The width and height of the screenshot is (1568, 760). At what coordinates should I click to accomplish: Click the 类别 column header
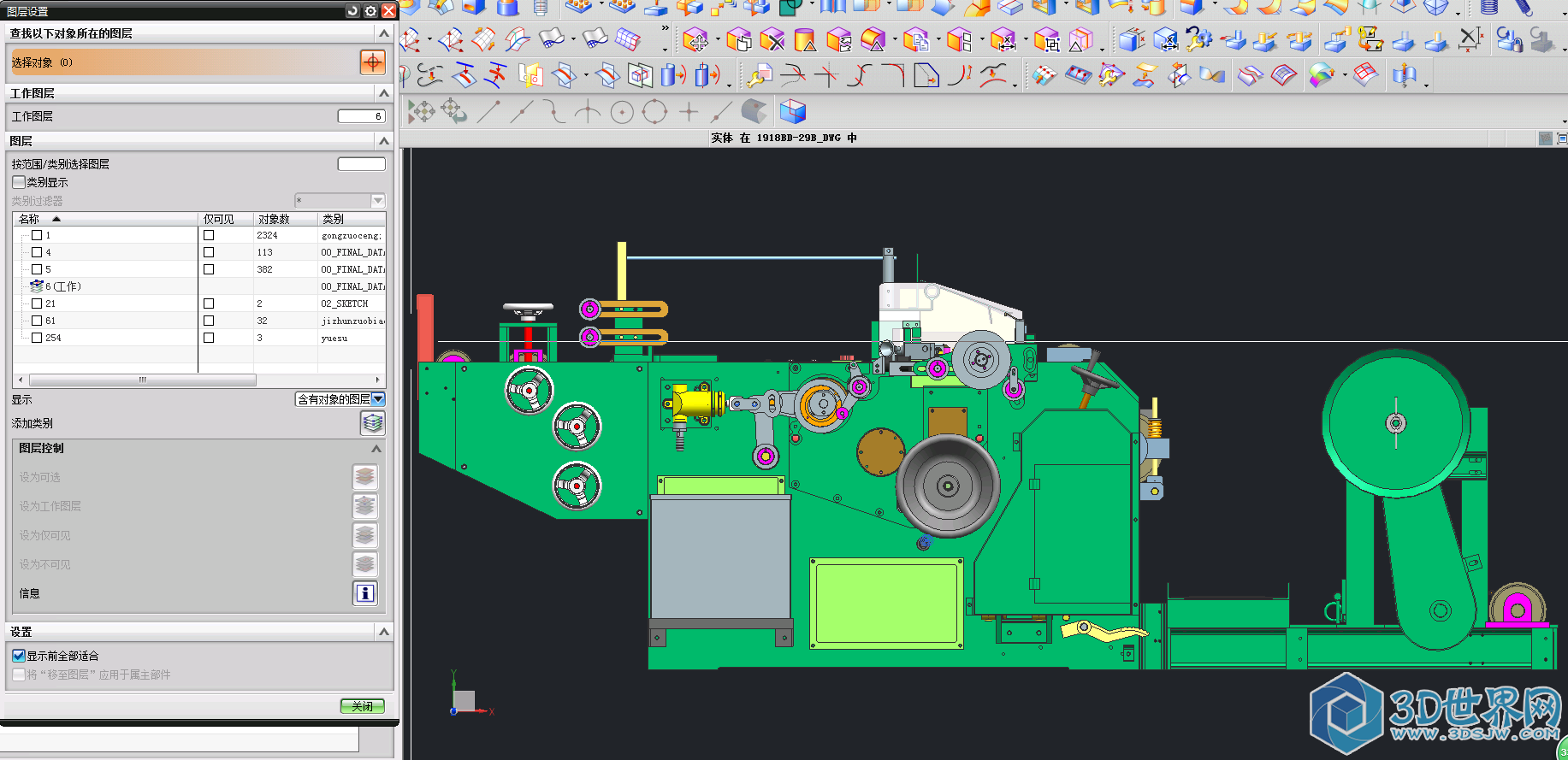click(352, 219)
